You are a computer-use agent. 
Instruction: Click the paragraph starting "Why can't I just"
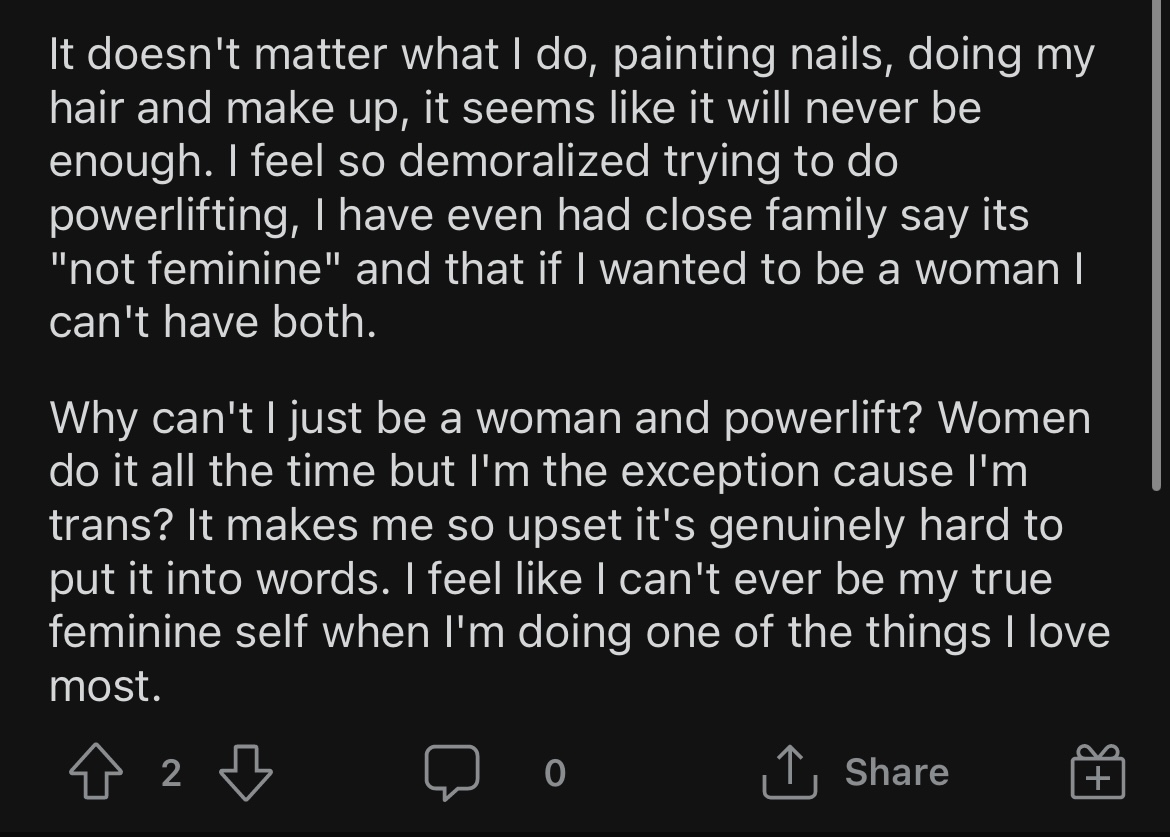click(579, 551)
